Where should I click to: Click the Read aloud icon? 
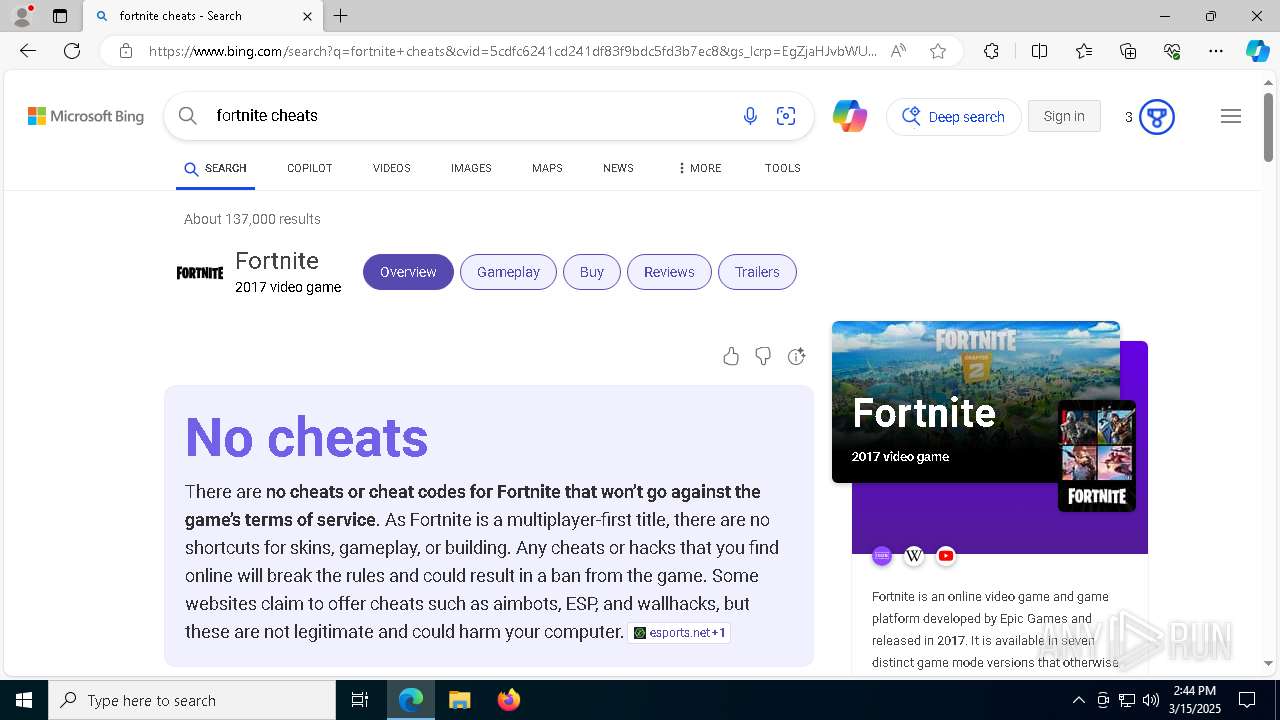tap(898, 51)
